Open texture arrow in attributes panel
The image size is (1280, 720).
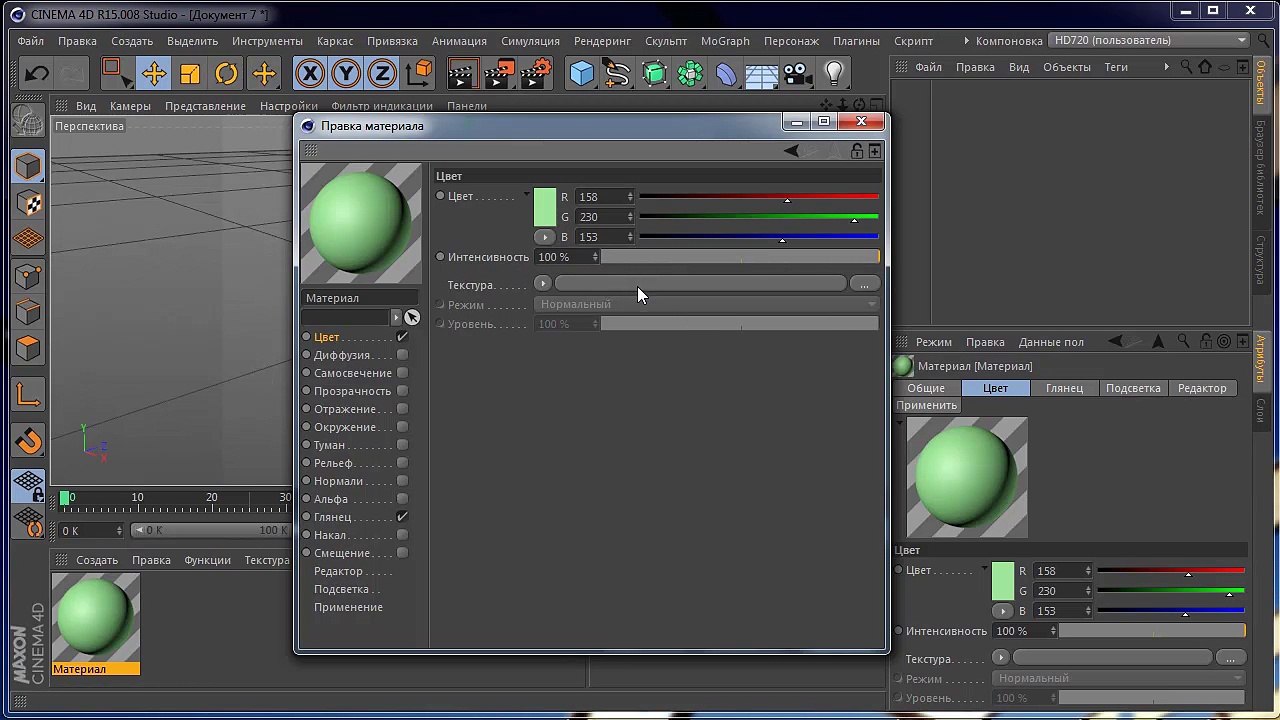(x=1001, y=658)
